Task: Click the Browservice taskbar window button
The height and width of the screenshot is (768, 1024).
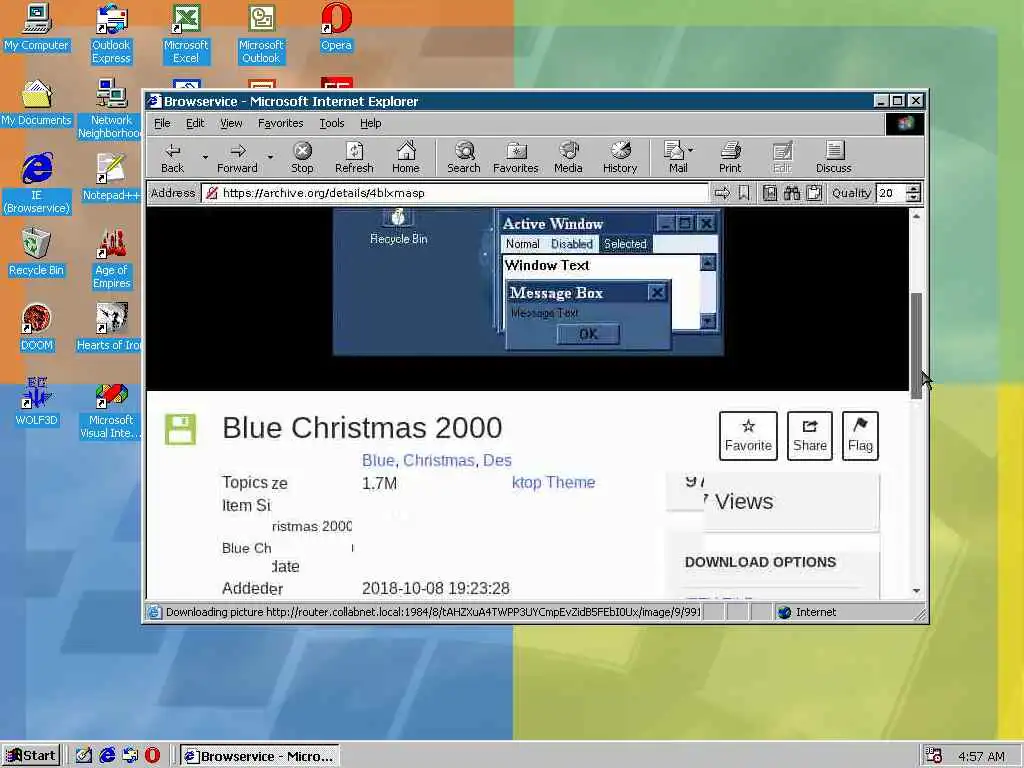Action: pyautogui.click(x=259, y=756)
